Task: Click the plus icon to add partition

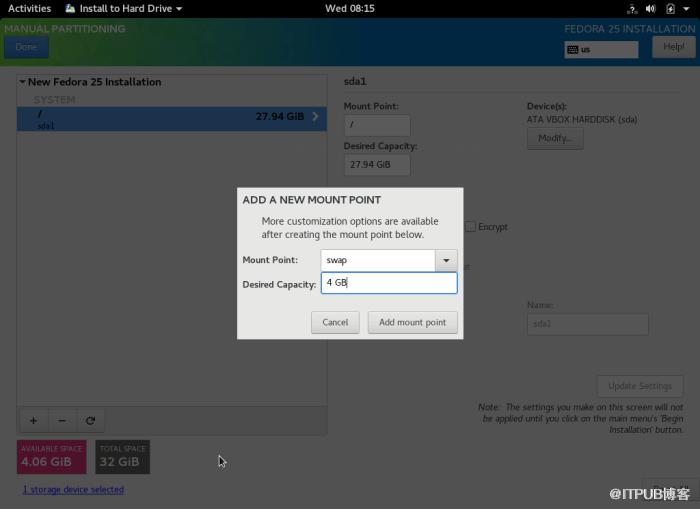Action: [x=33, y=421]
